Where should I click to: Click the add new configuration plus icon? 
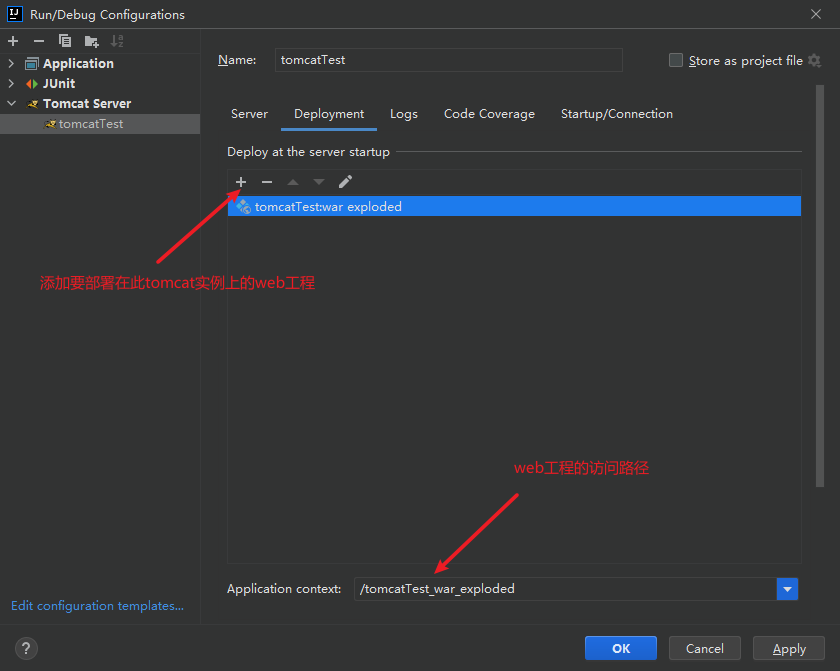click(13, 41)
